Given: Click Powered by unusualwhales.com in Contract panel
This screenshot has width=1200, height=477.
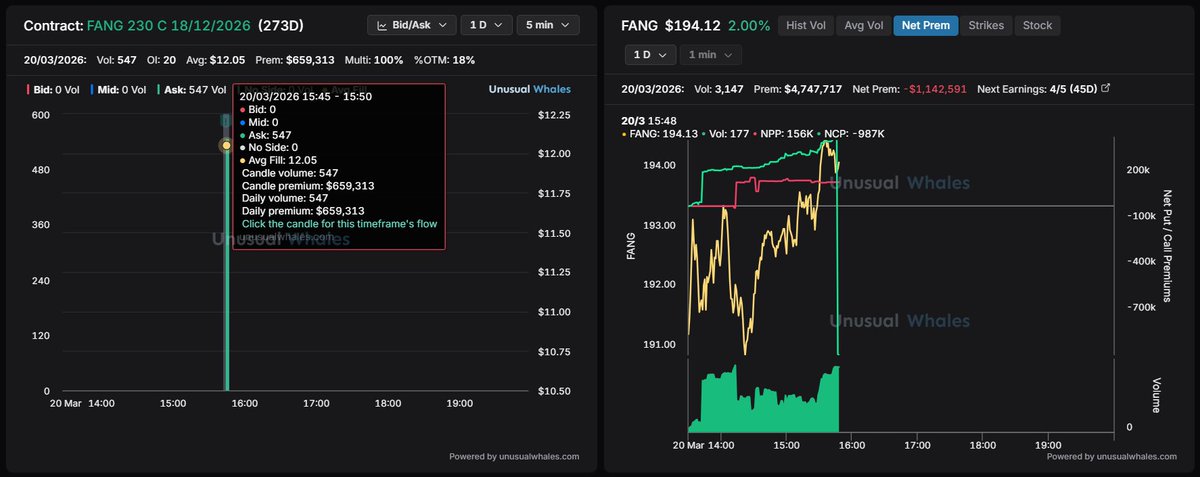Looking at the screenshot, I should 514,456.
